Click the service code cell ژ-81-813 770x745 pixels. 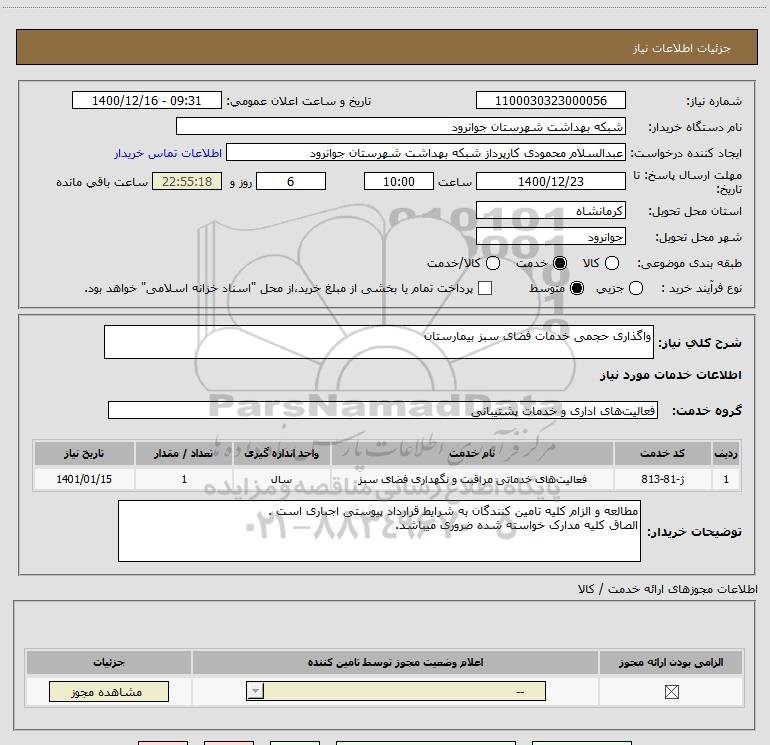click(x=662, y=479)
